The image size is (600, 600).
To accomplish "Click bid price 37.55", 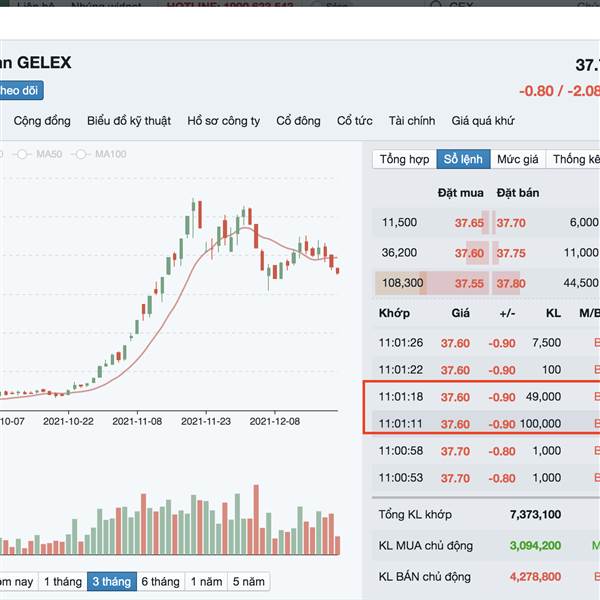I will tap(469, 283).
